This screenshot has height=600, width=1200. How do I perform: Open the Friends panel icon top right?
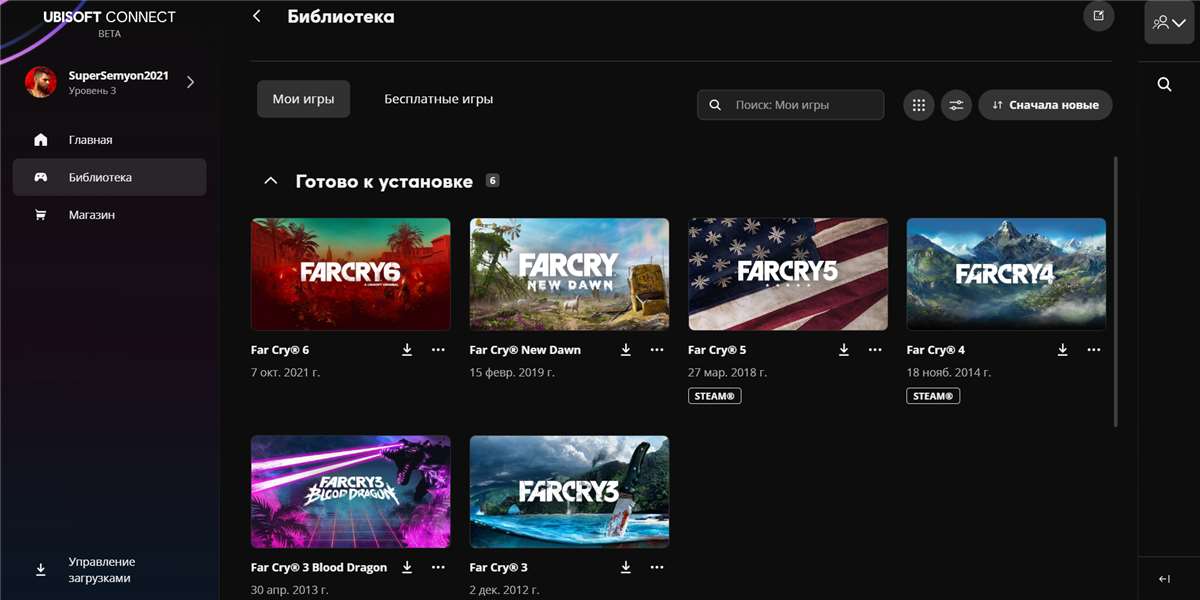[1166, 21]
